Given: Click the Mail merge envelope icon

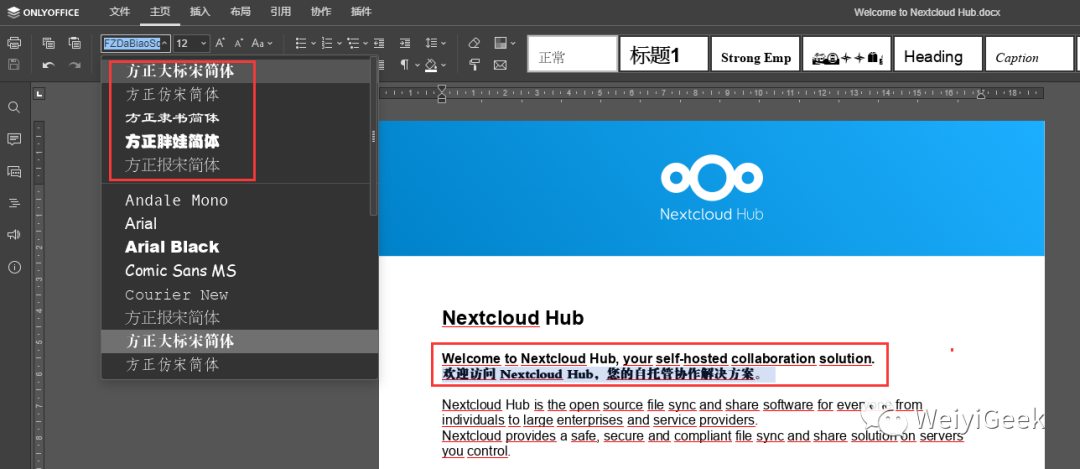Looking at the screenshot, I should pos(501,65).
